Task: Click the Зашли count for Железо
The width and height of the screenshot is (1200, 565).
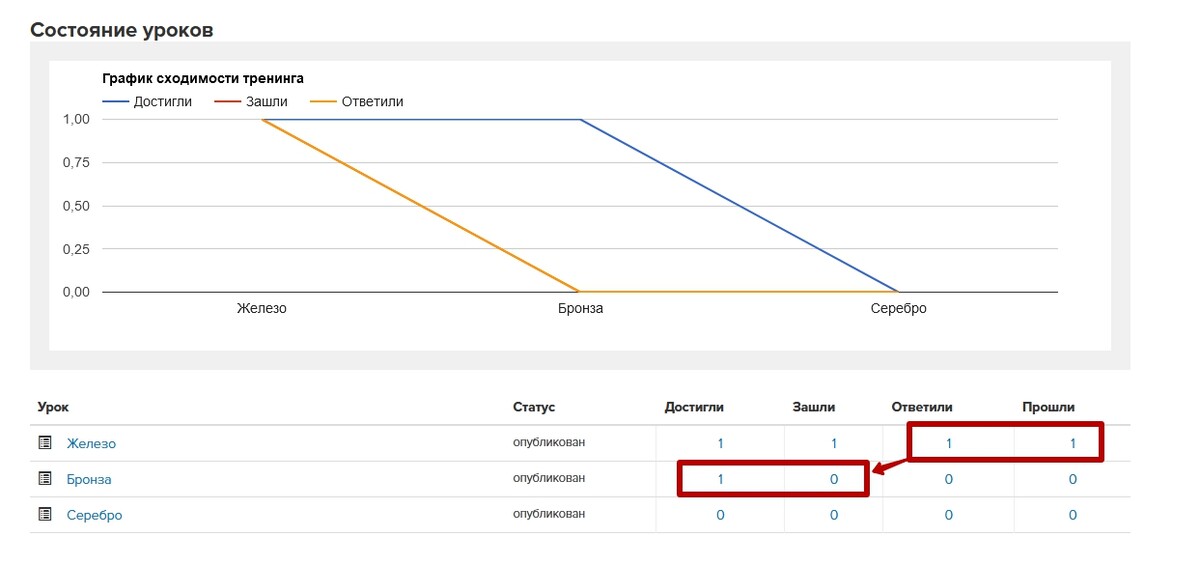Action: 834,443
